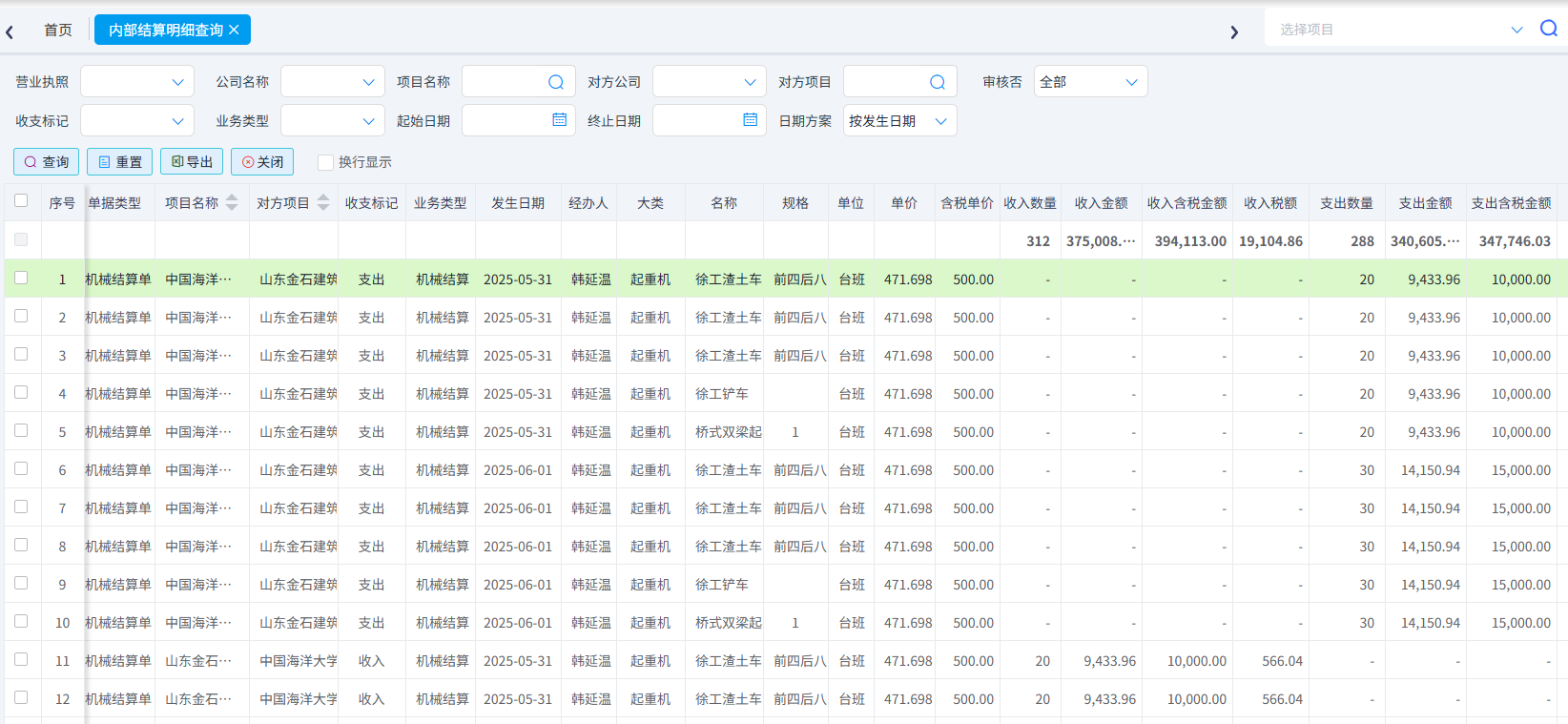
Task: Open calendar icon for 起始日期
Action: [560, 120]
